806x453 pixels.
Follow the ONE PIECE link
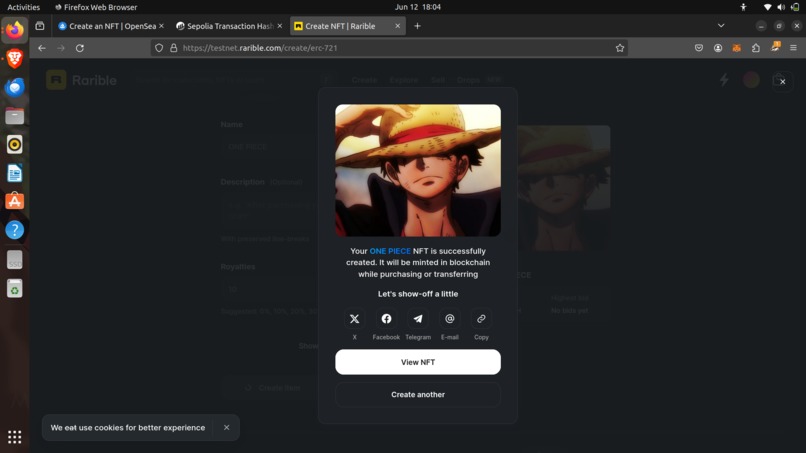pos(390,251)
